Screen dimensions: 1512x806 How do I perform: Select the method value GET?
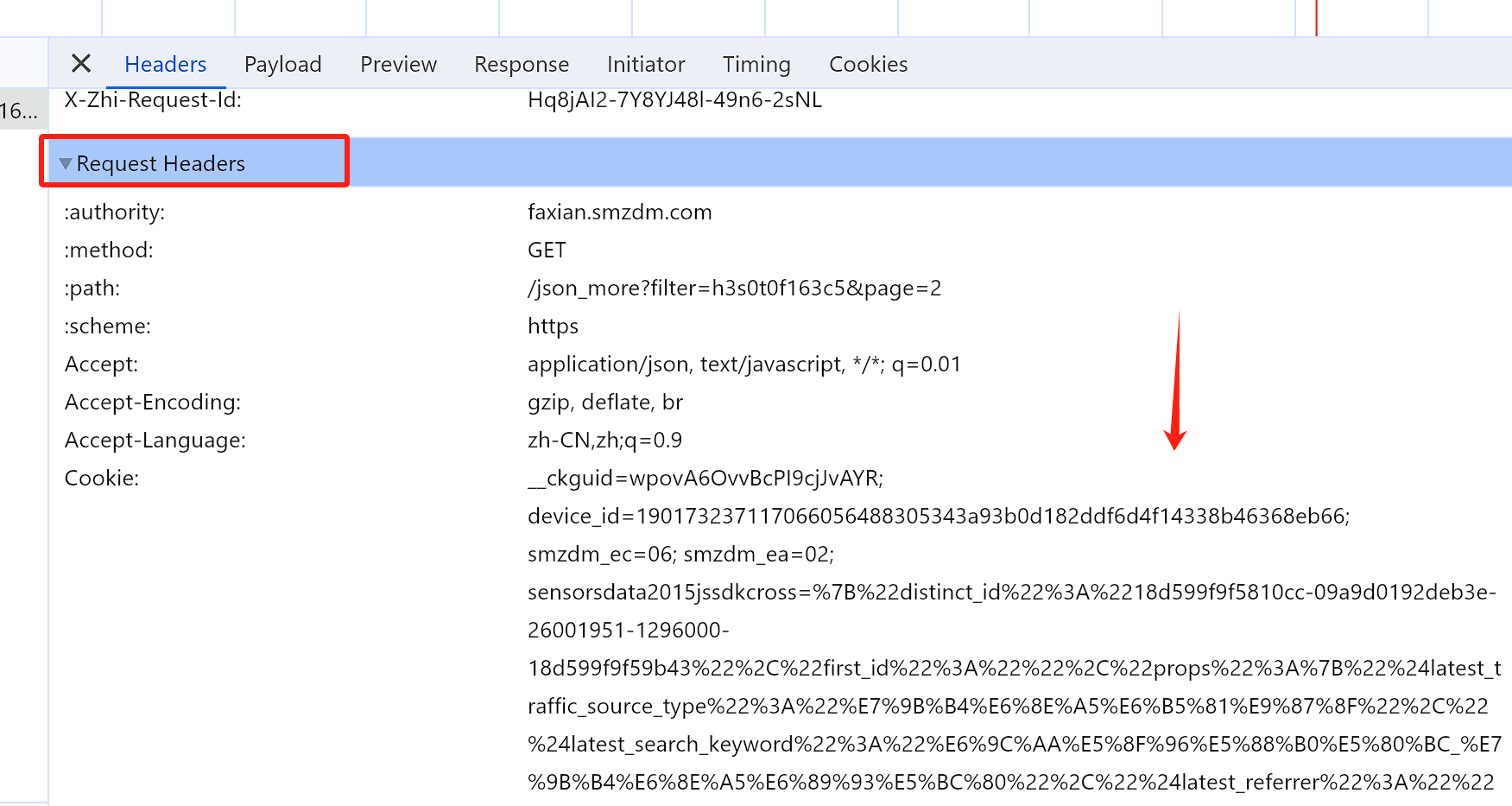tap(547, 251)
